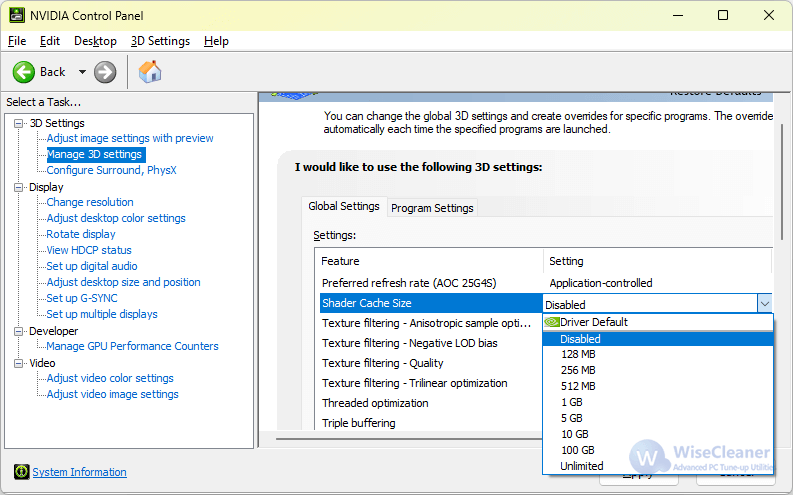Choose 10 GB cache size
The height and width of the screenshot is (495, 793).
pos(658,434)
